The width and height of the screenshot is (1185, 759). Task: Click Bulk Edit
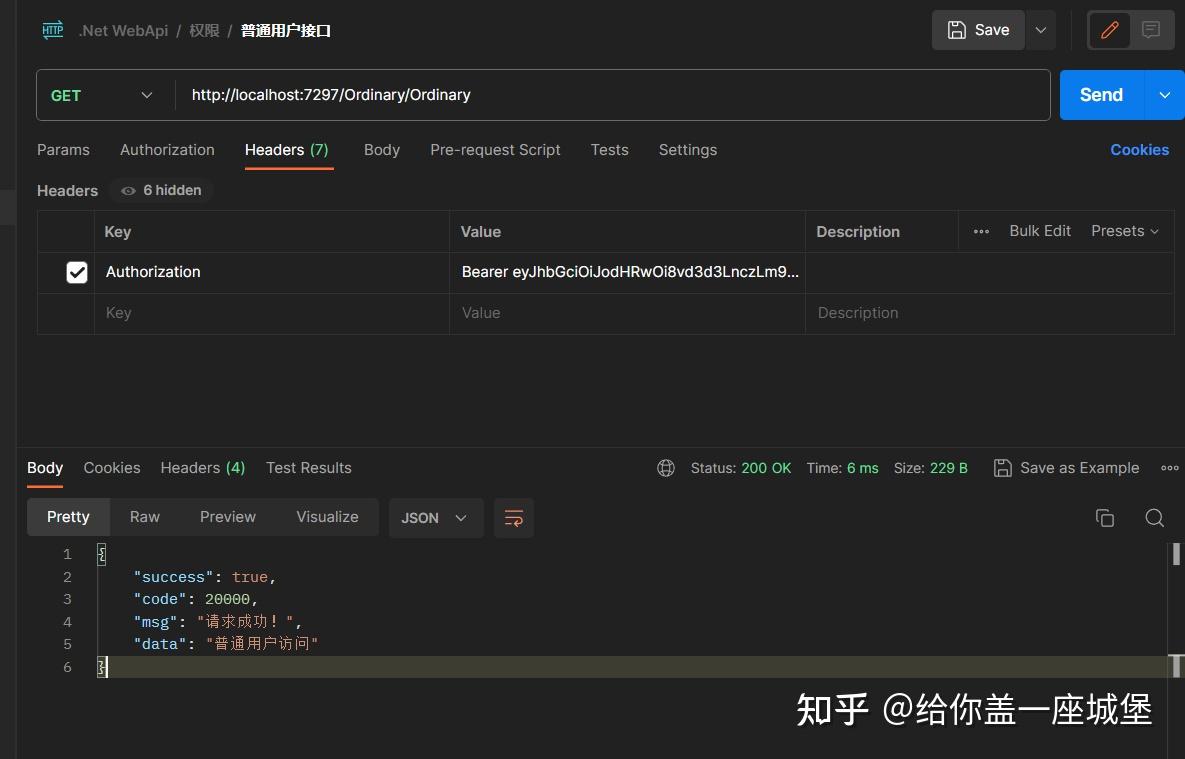coord(1040,231)
